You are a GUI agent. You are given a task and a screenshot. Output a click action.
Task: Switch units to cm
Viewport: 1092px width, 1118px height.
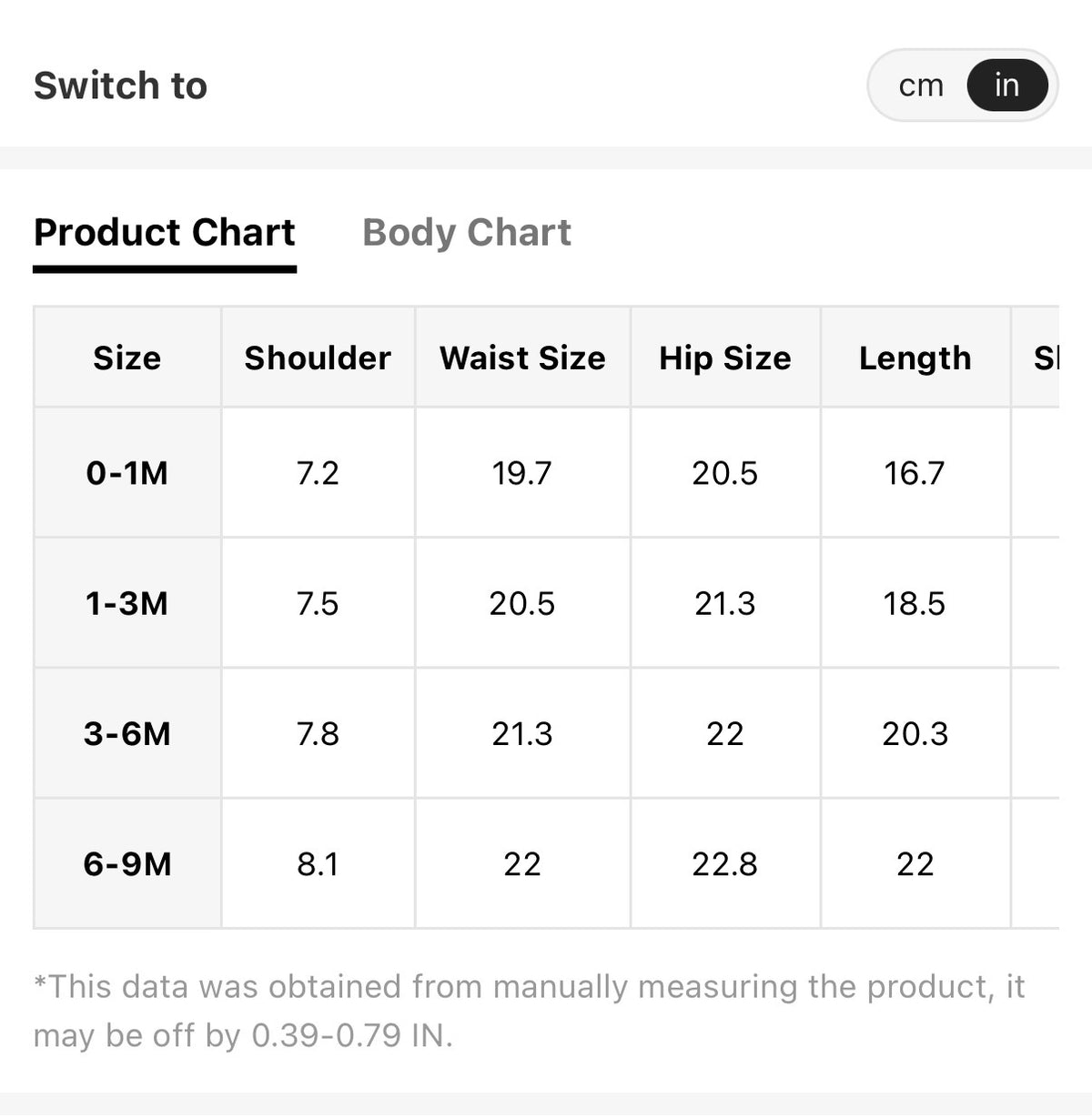(921, 86)
